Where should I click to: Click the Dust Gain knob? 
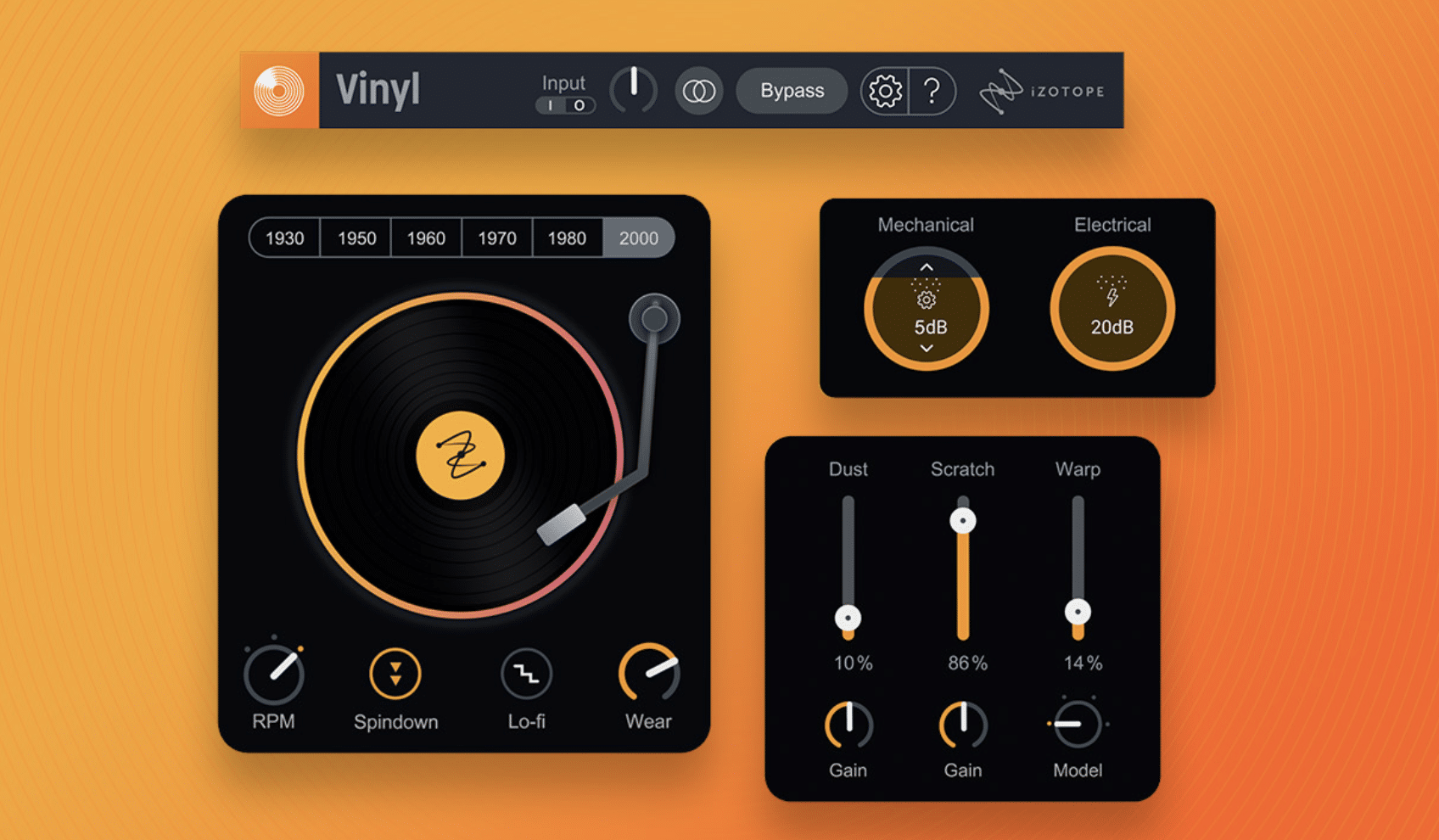(848, 725)
